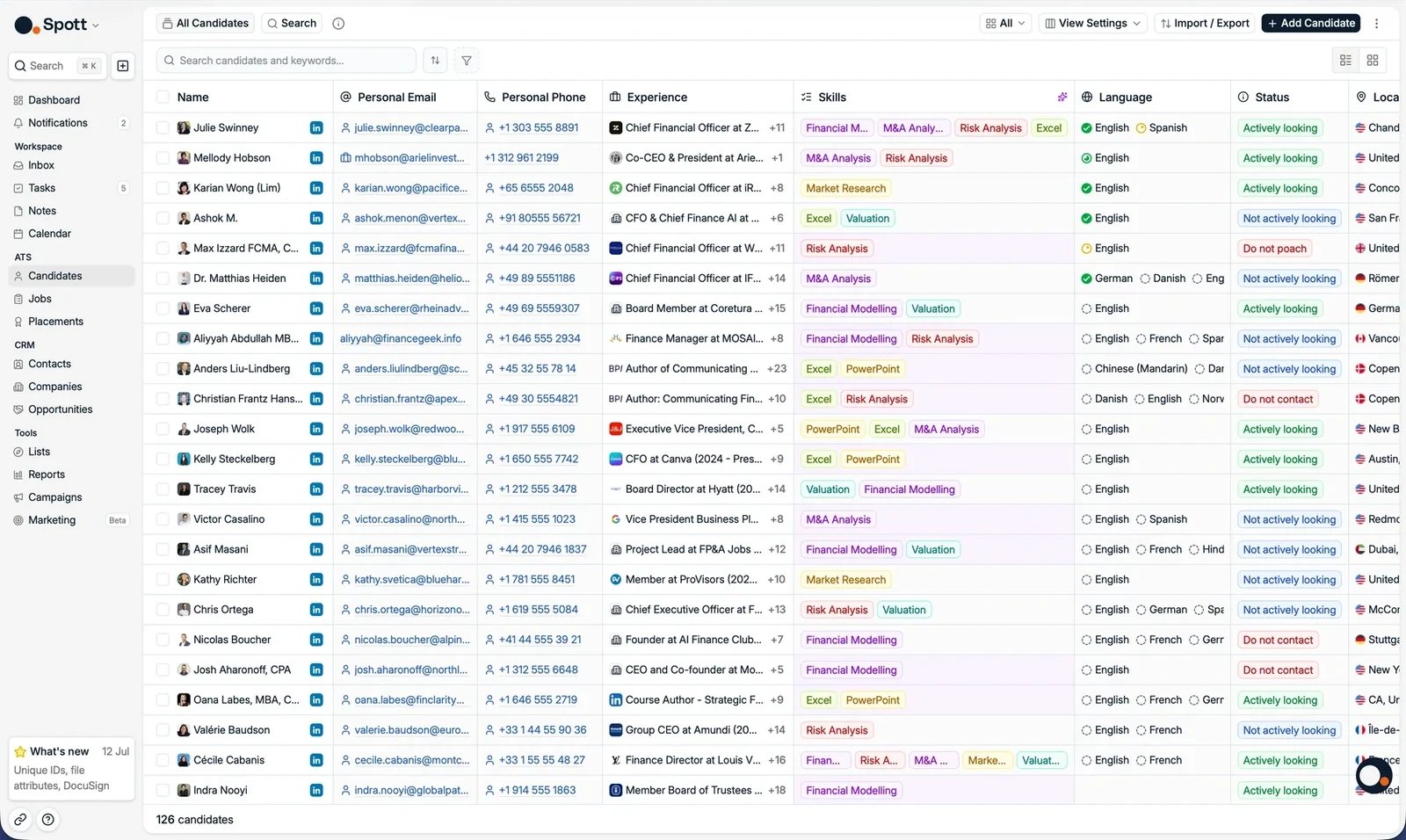Open Indra Nooyi's LinkedIn icon
1406x840 pixels.
[316, 791]
